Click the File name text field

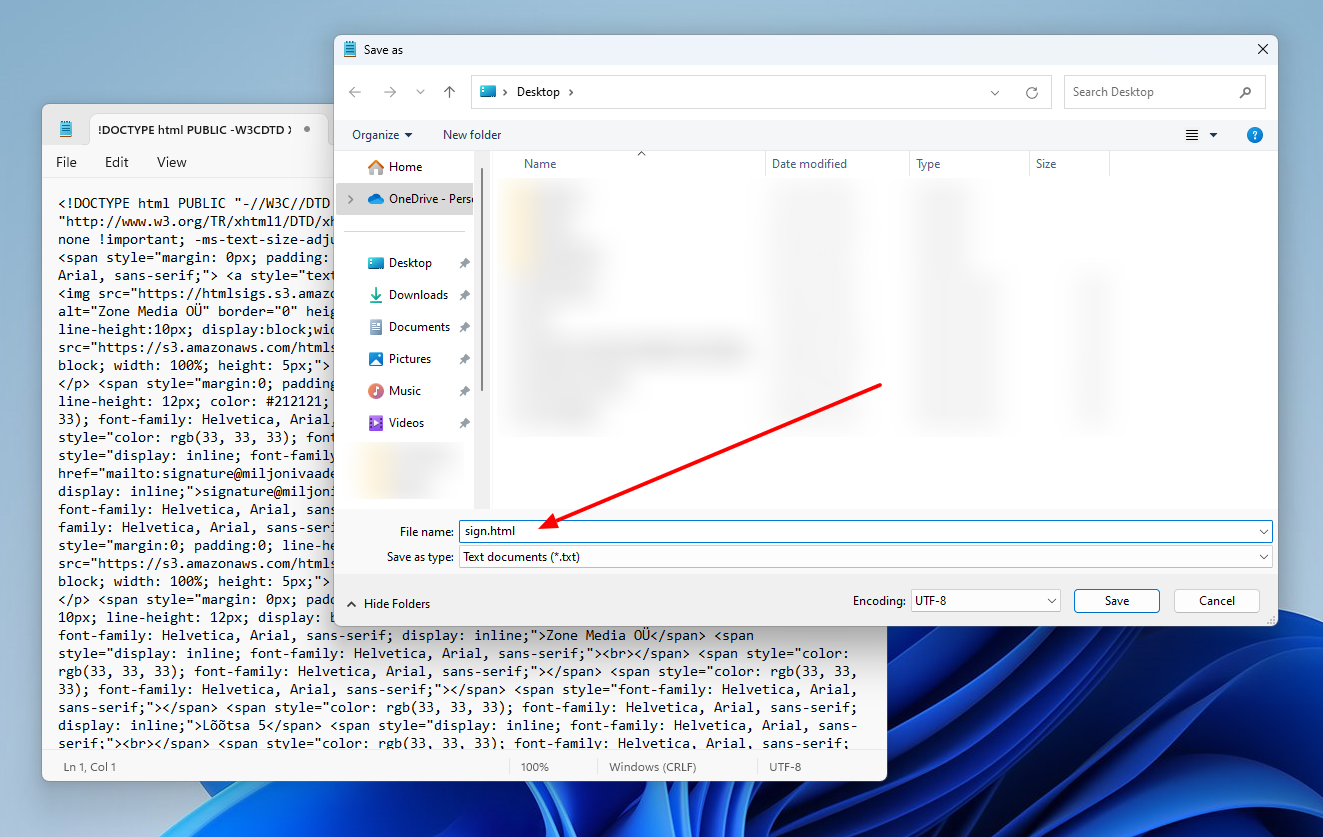click(x=860, y=531)
